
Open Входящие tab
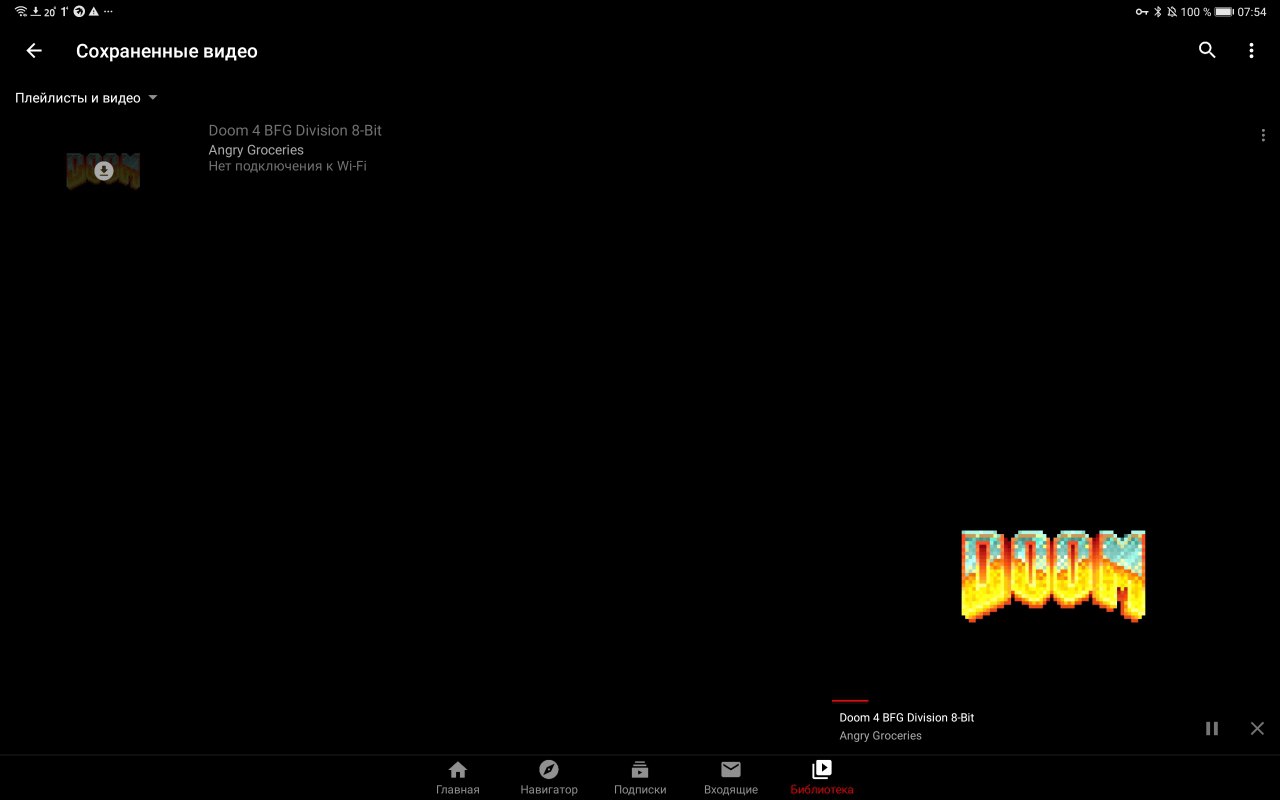point(731,778)
